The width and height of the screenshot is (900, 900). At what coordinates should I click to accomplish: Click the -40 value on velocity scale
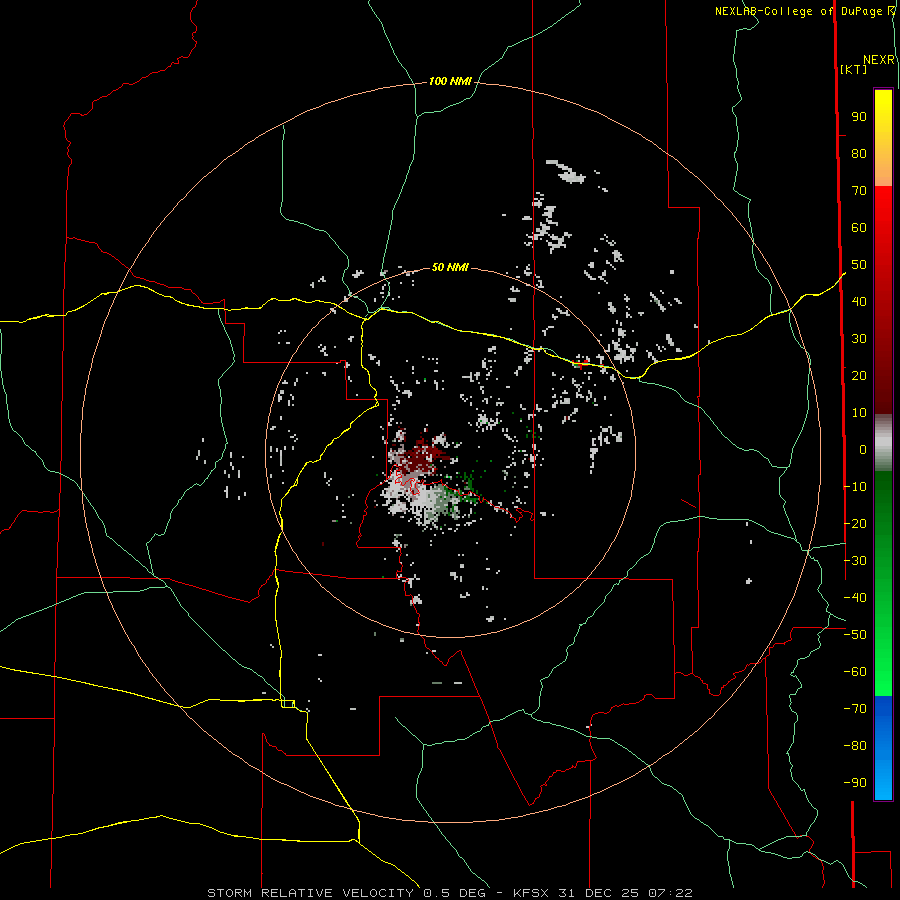[x=855, y=598]
